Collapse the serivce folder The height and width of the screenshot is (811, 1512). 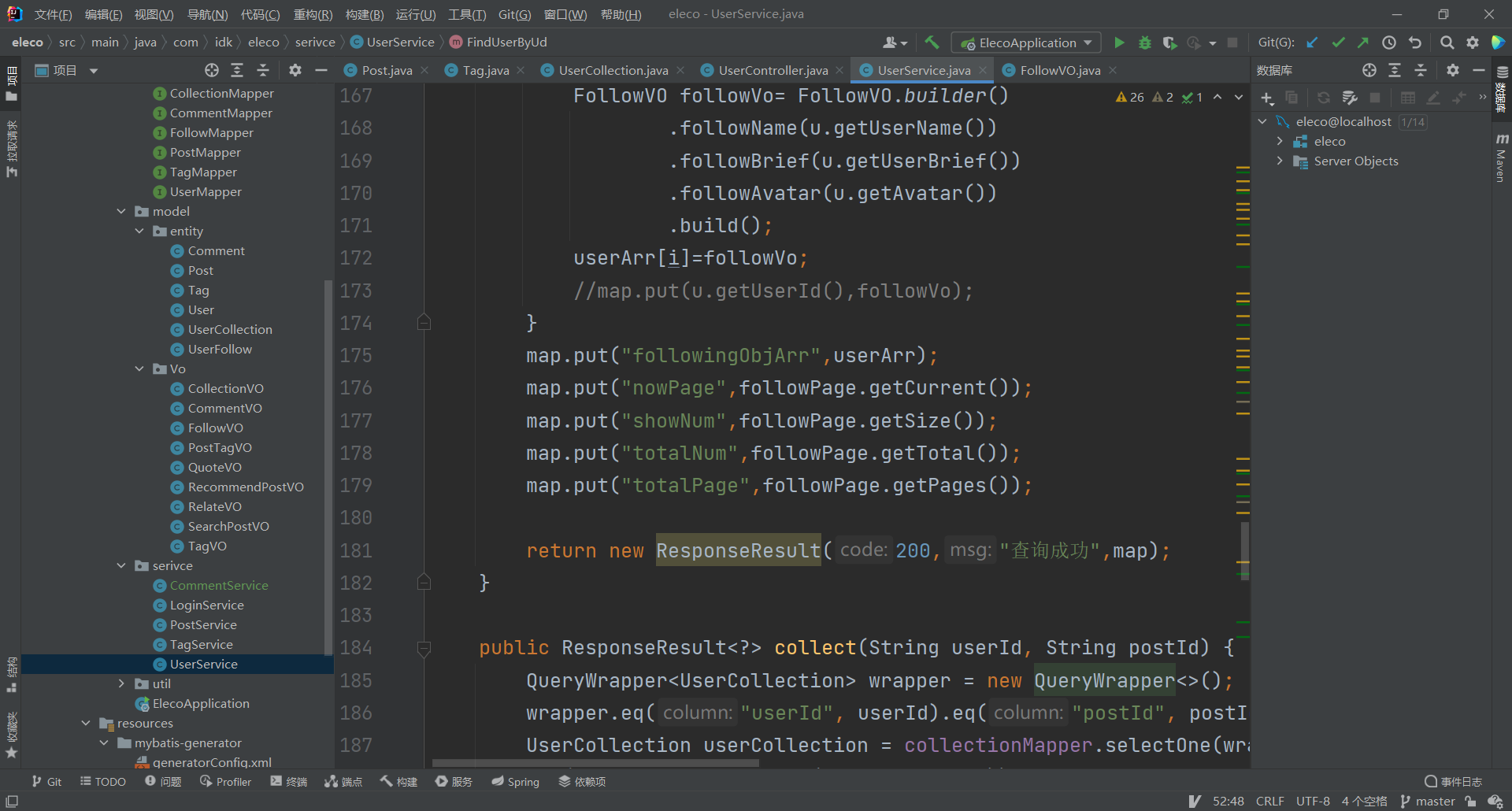point(121,565)
